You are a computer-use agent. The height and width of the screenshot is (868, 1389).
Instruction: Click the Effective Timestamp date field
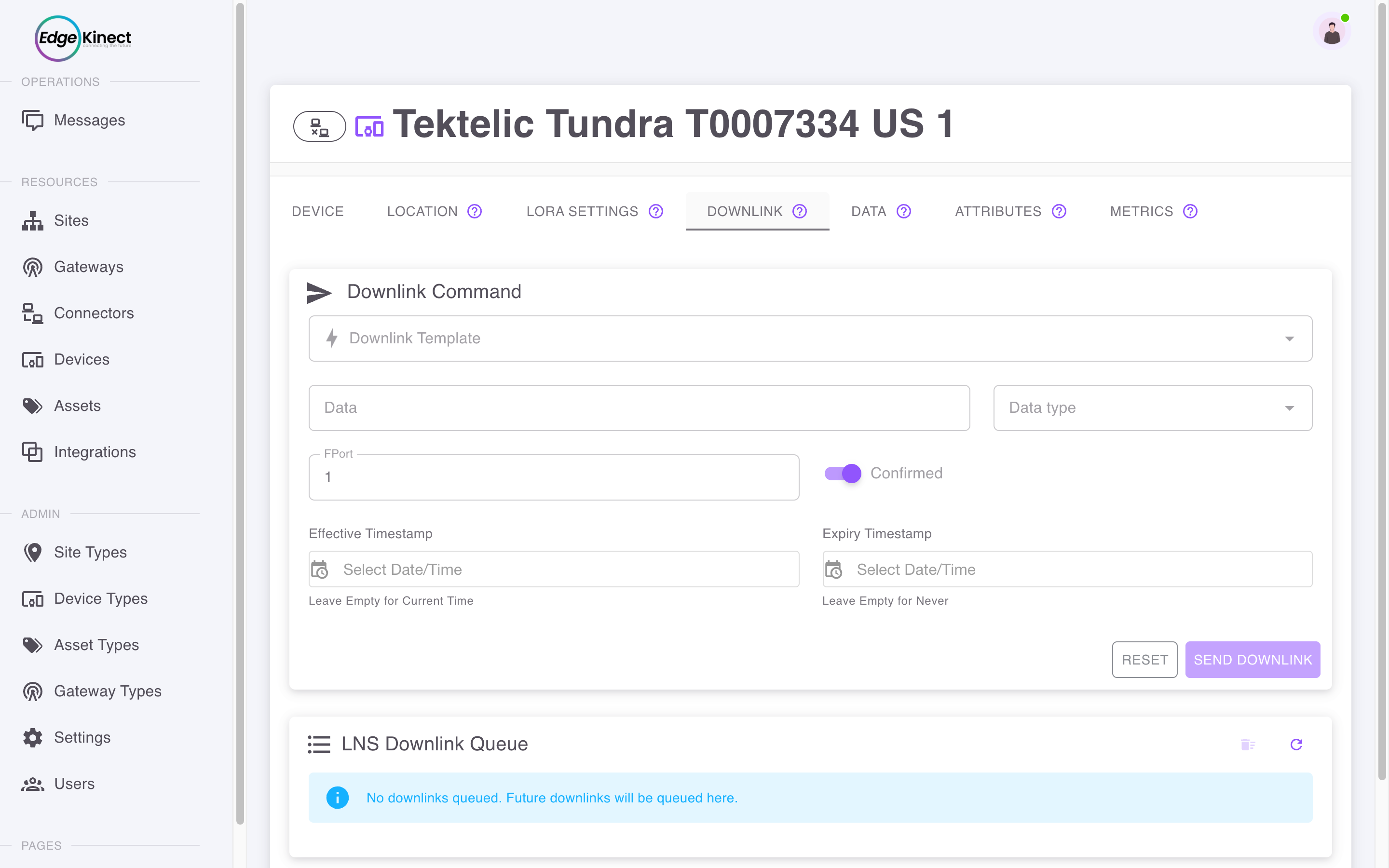point(553,569)
